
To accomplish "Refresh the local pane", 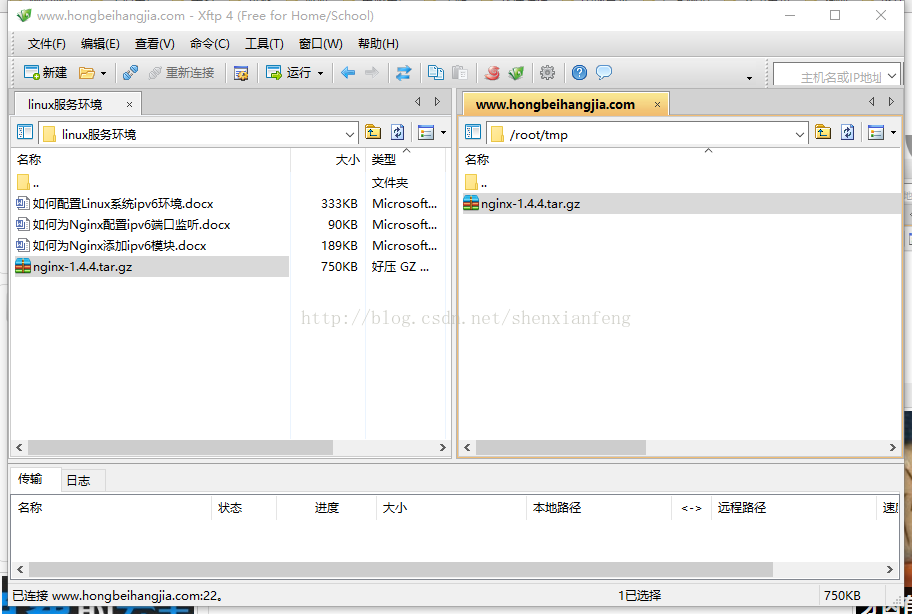I will pos(397,133).
